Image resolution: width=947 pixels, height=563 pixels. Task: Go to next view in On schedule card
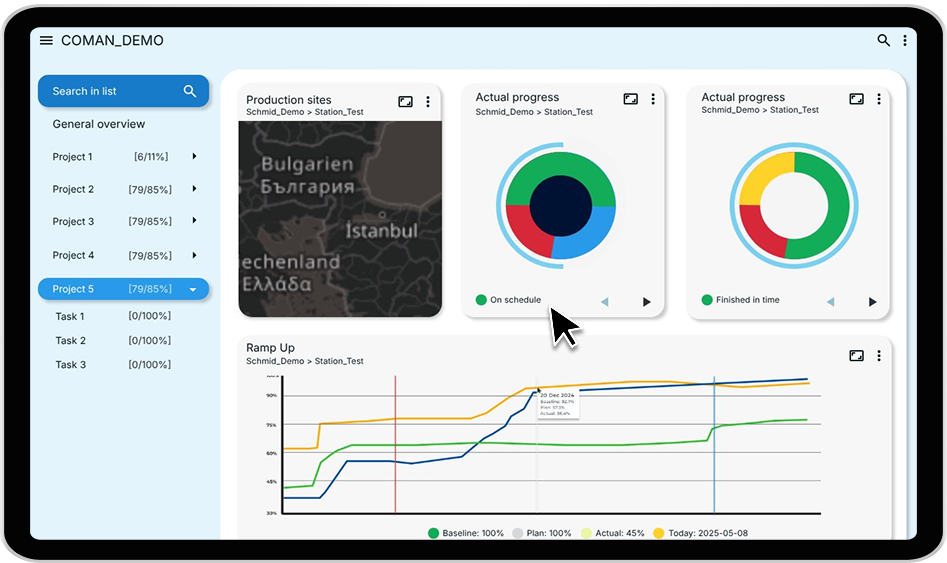(x=646, y=301)
